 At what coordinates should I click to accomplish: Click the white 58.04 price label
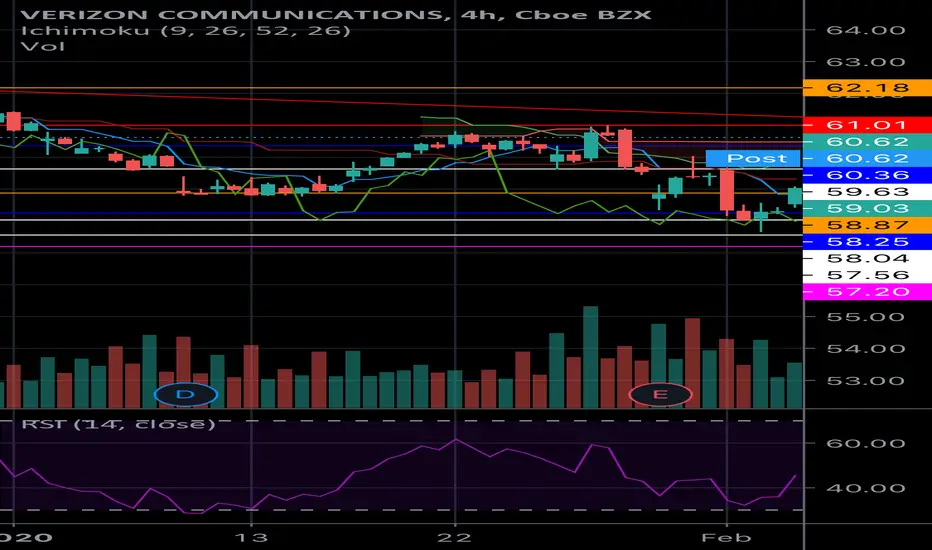[867, 258]
